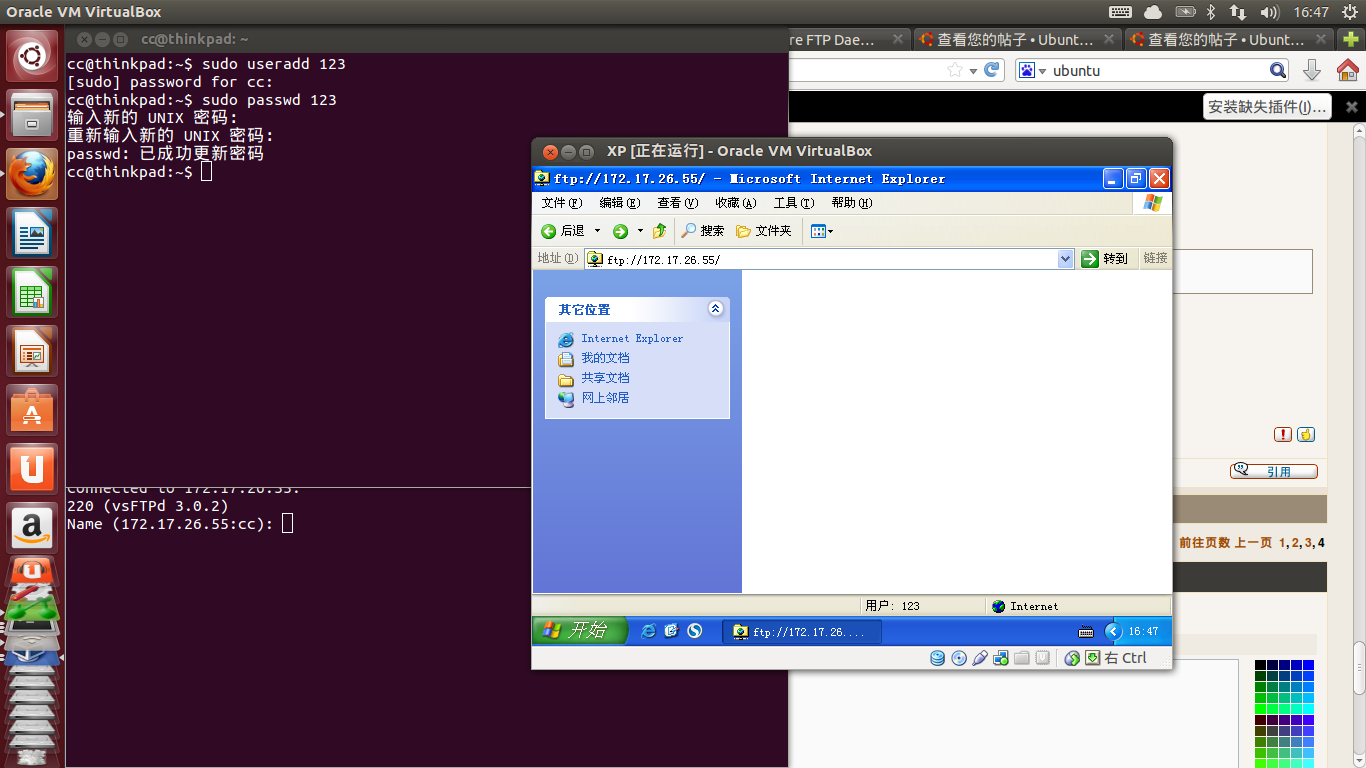Open the Forward history dropdown arrow in IE
The width and height of the screenshot is (1366, 768).
(640, 231)
